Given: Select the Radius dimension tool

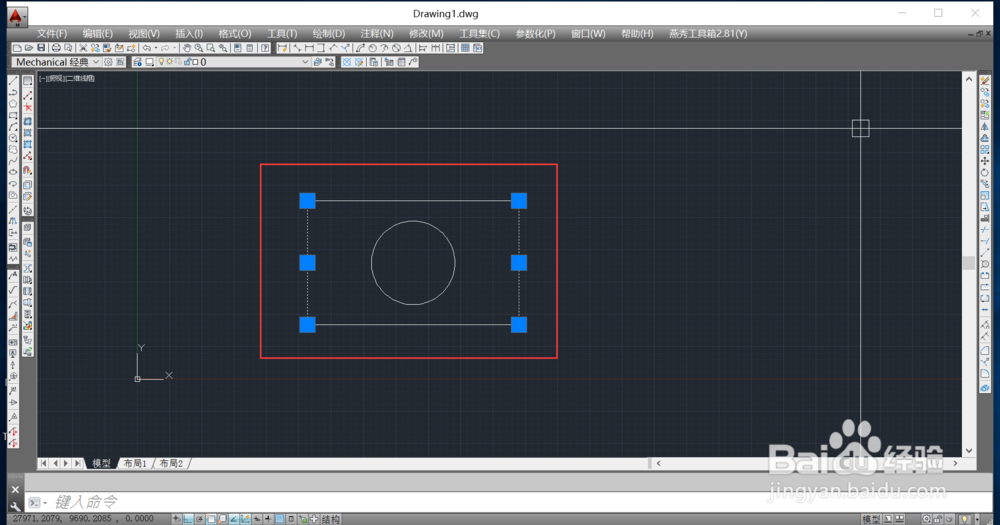Looking at the screenshot, I should pyautogui.click(x=372, y=48).
